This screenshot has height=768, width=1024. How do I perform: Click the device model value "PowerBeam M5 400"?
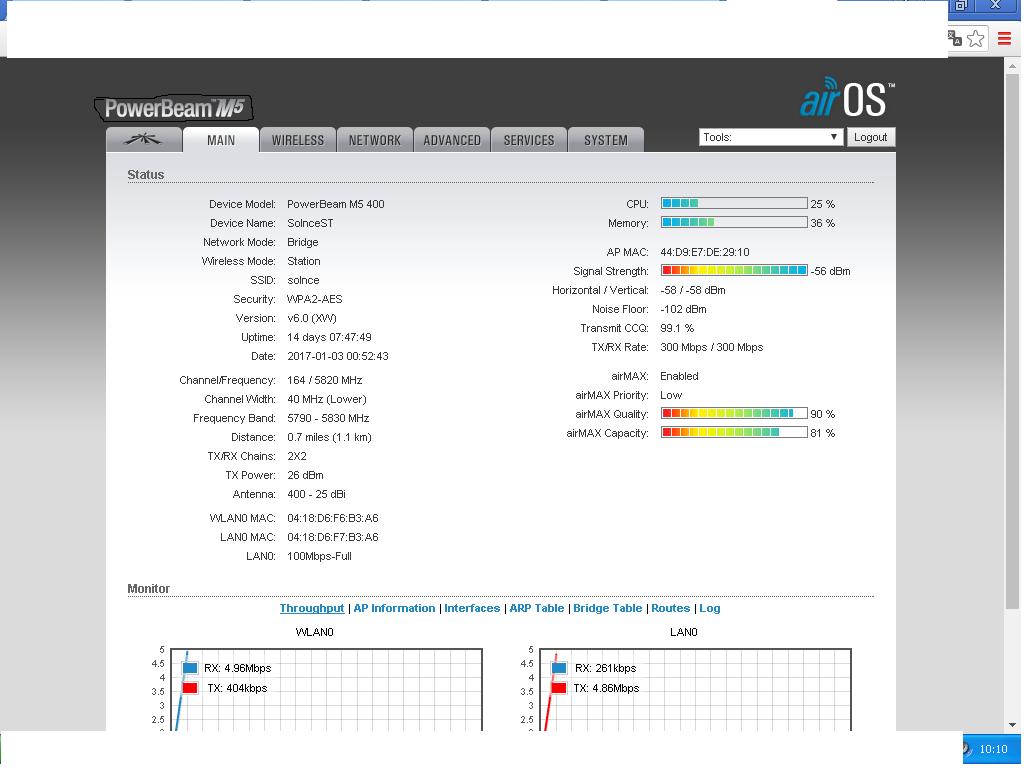tap(336, 204)
